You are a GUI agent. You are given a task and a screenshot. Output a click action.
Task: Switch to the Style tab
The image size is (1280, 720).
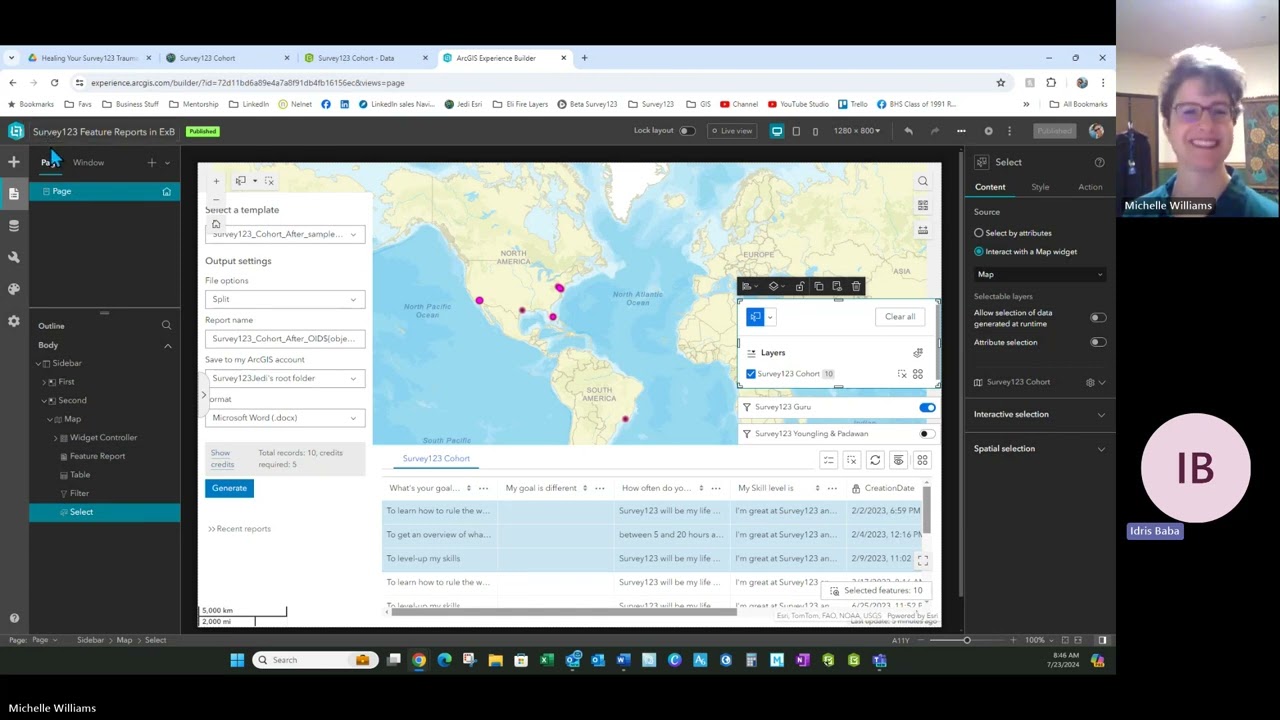pos(1040,187)
